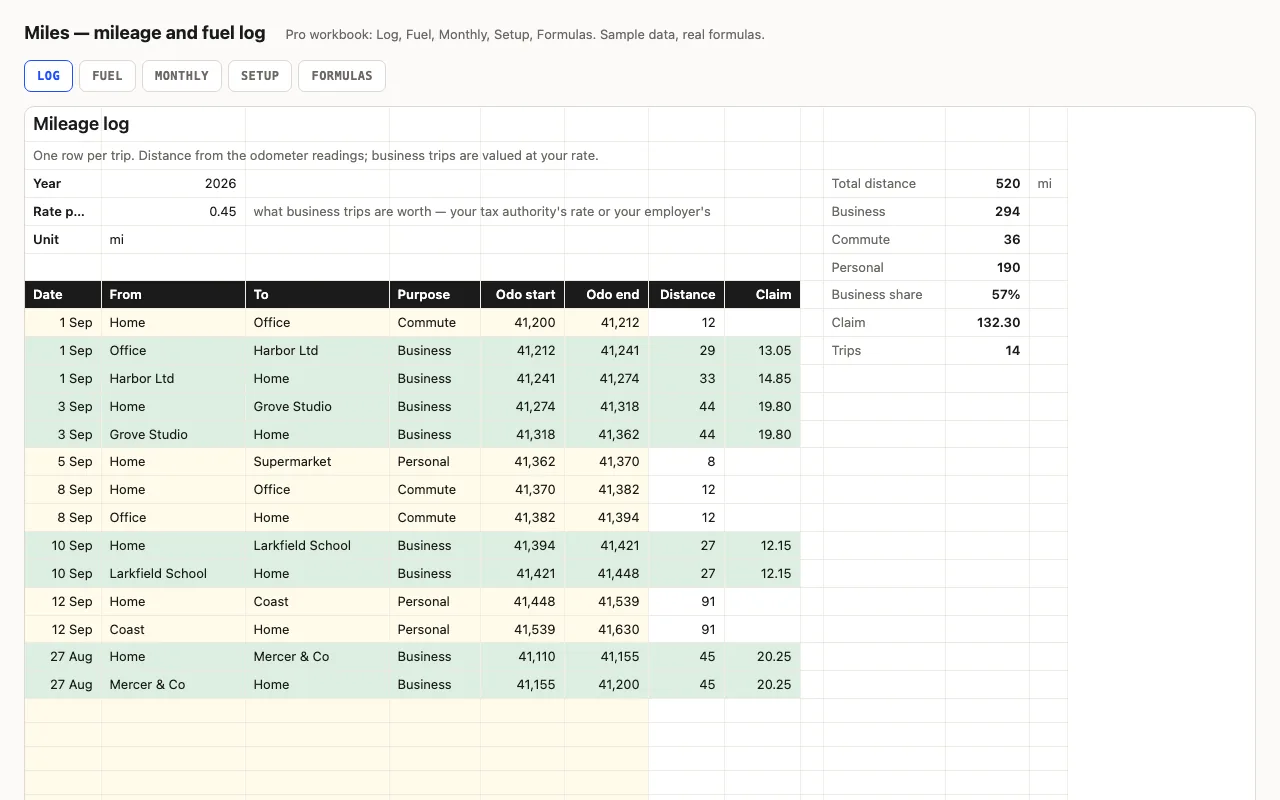Click odometer start reading 41,110
Image resolution: width=1280 pixels, height=800 pixels.
(x=522, y=657)
